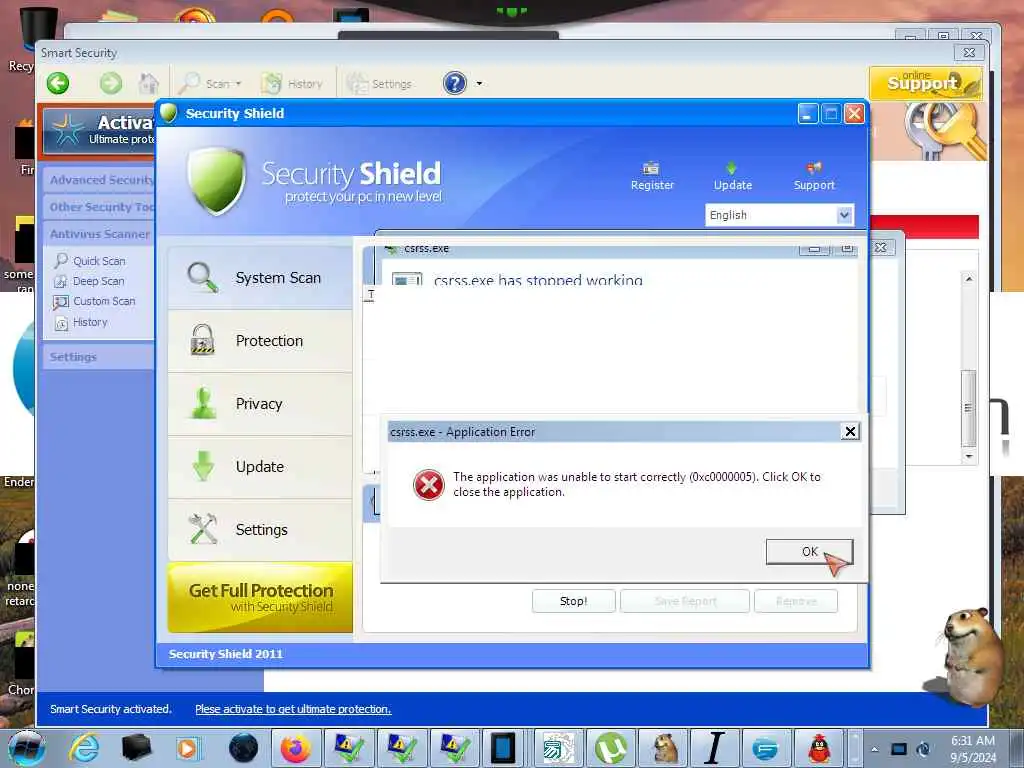Click 'Please activate to get ultimate protection' link
This screenshot has height=768, width=1024.
293,709
